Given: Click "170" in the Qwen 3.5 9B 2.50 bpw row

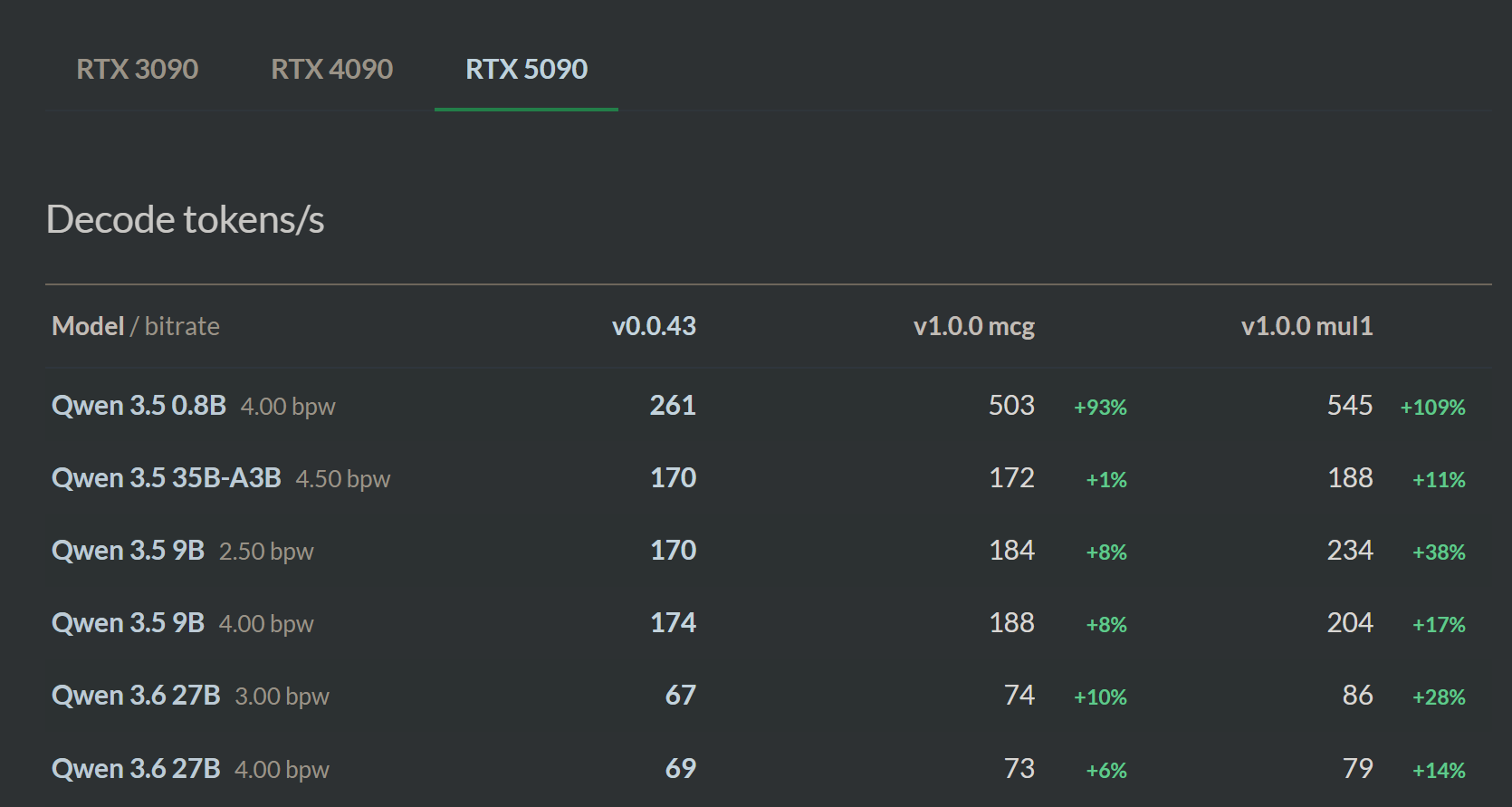Looking at the screenshot, I should click(674, 551).
